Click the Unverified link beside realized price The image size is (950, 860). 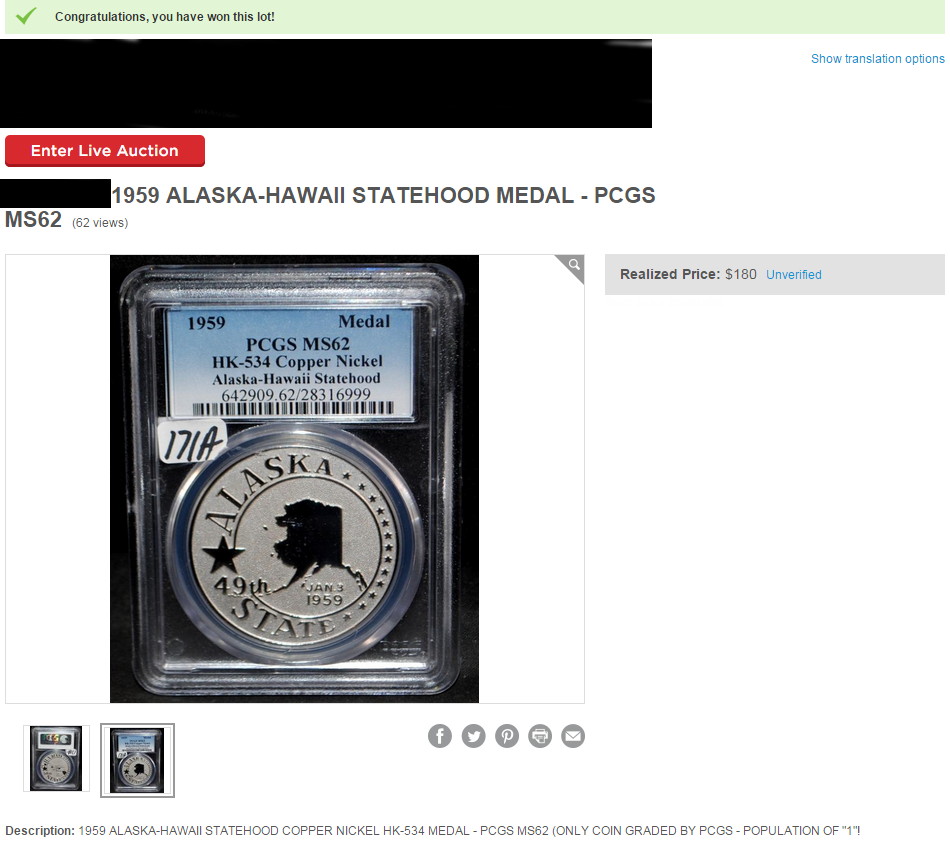coord(794,275)
